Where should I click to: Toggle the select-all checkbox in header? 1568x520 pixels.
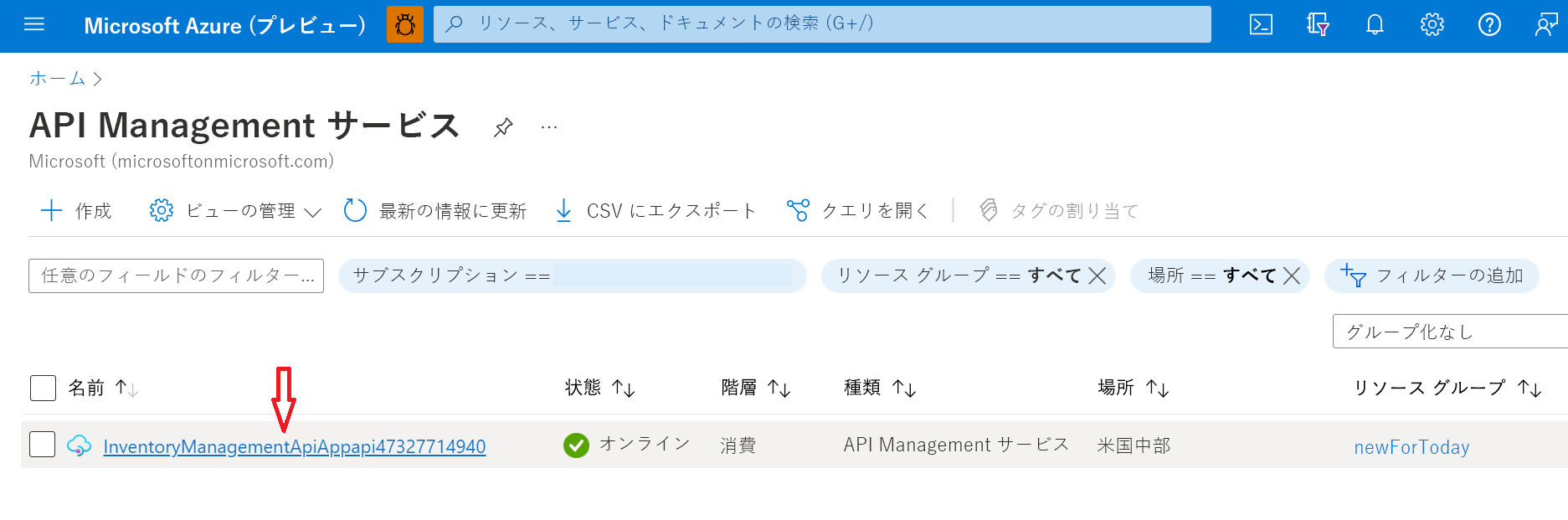click(43, 388)
